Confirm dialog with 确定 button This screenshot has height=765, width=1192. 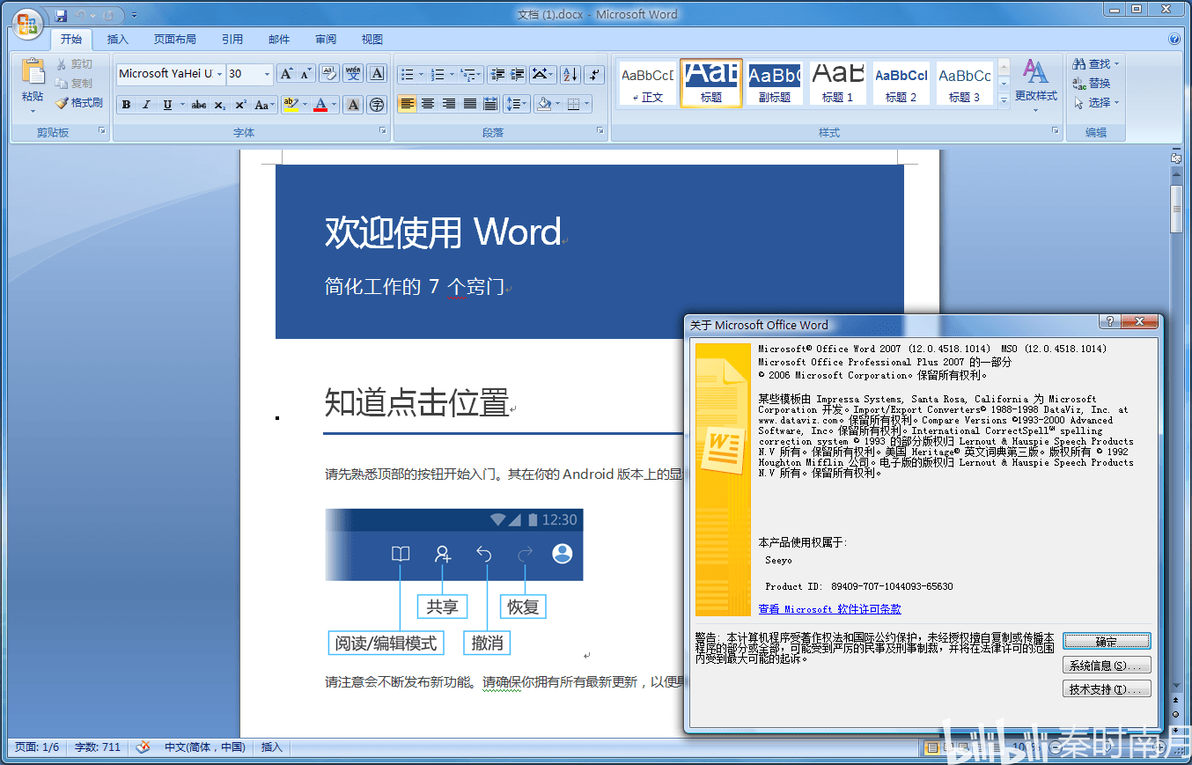click(x=1106, y=641)
